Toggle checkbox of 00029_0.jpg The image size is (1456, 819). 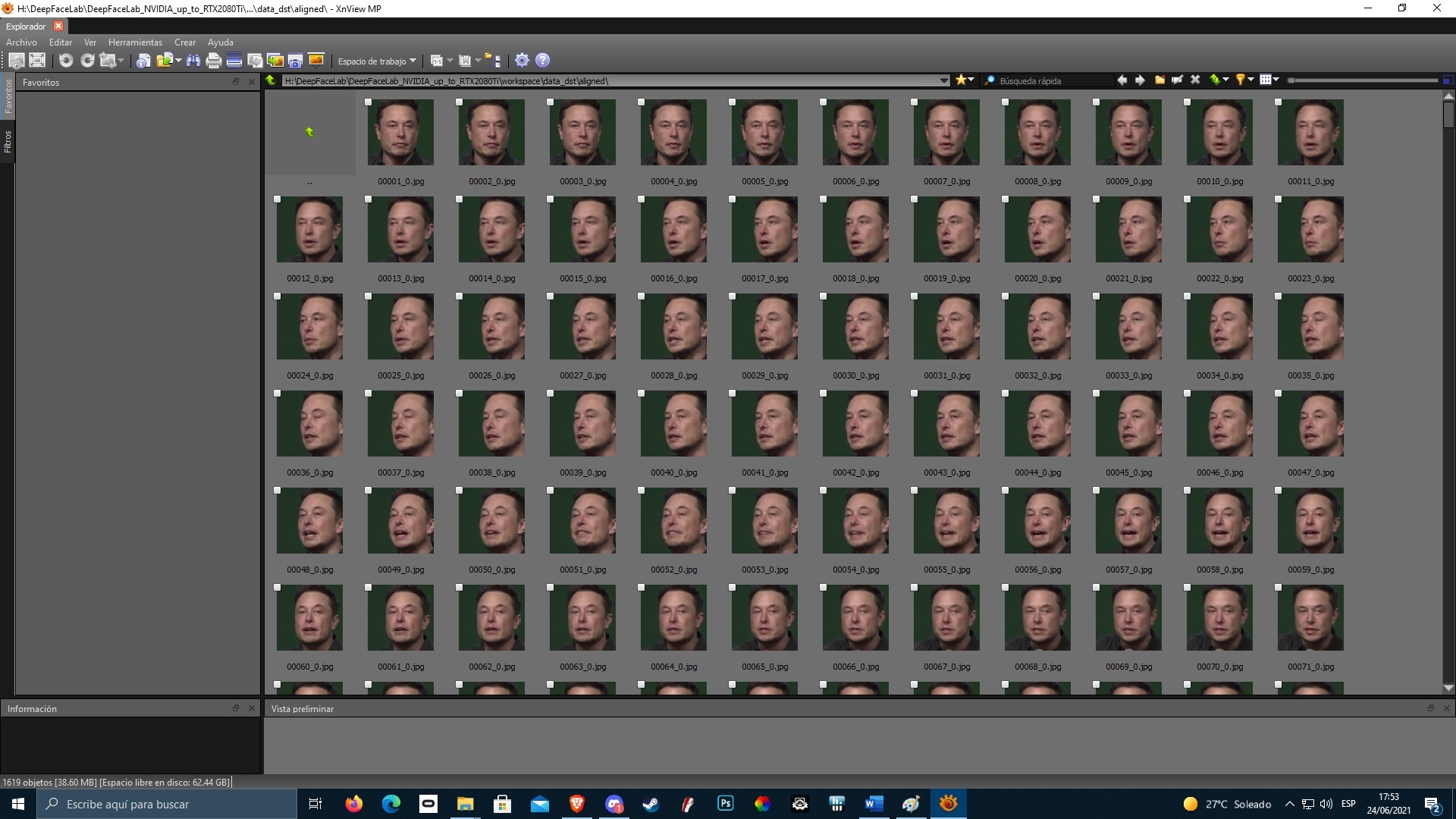click(x=733, y=297)
